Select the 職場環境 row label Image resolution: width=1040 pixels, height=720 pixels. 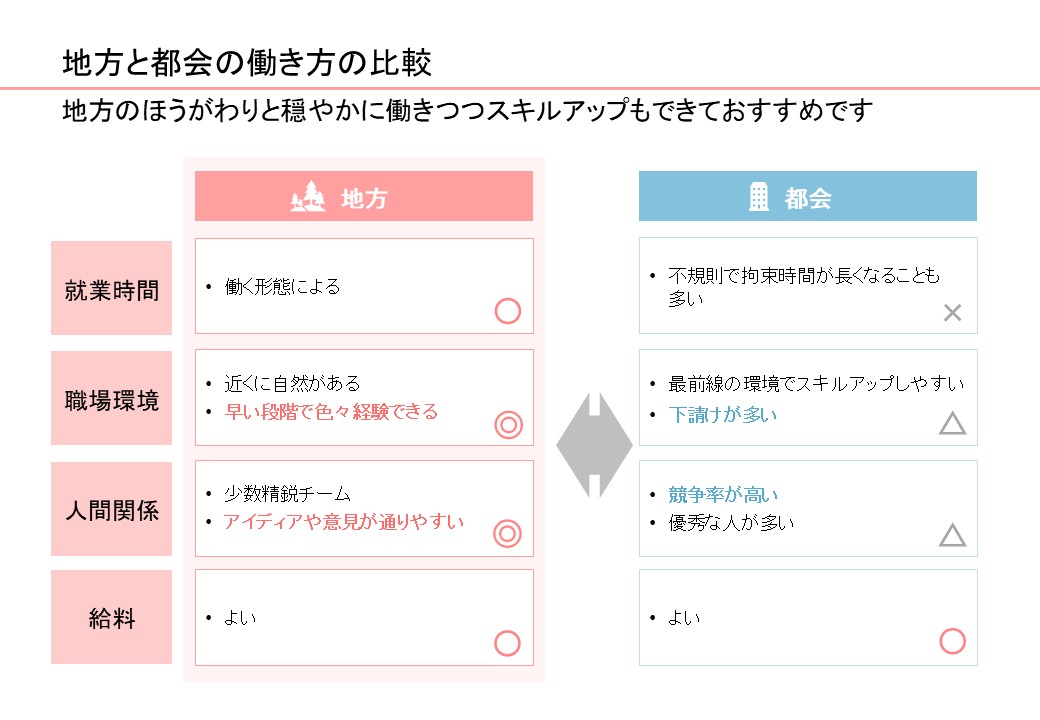coord(112,401)
